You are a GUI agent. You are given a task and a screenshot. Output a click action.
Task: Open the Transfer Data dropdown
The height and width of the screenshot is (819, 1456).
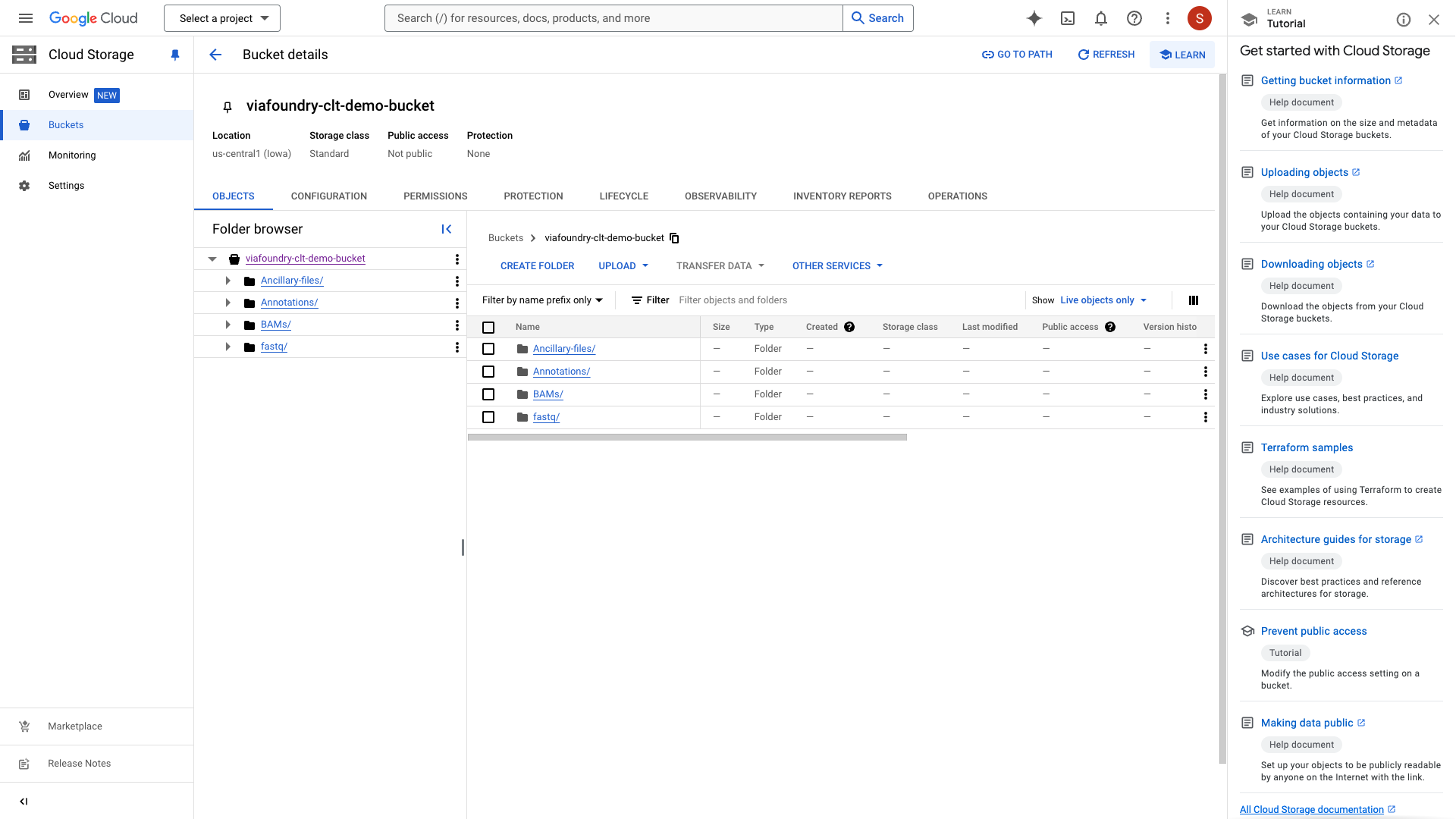(x=720, y=266)
